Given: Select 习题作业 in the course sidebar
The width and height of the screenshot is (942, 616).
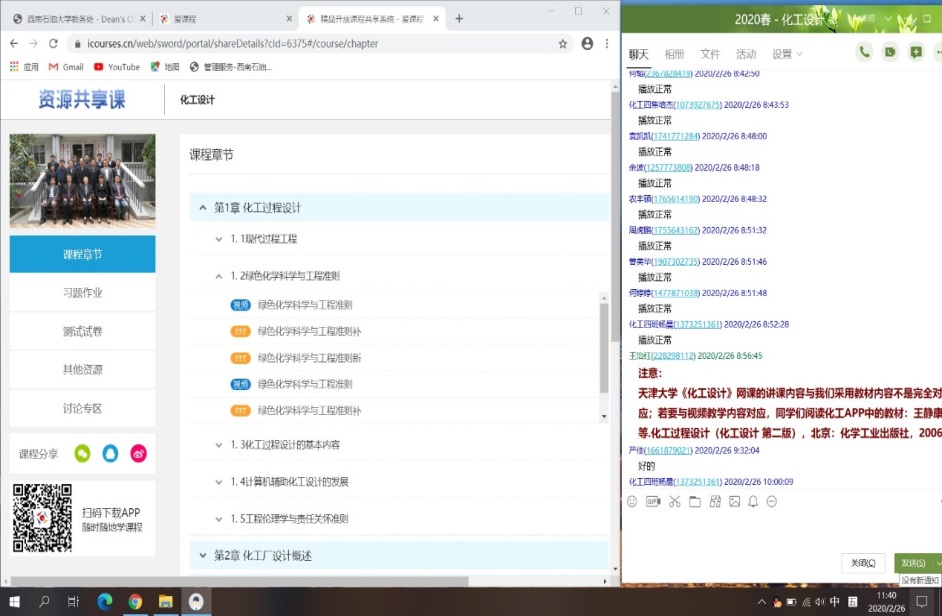Looking at the screenshot, I should pyautogui.click(x=82, y=293).
